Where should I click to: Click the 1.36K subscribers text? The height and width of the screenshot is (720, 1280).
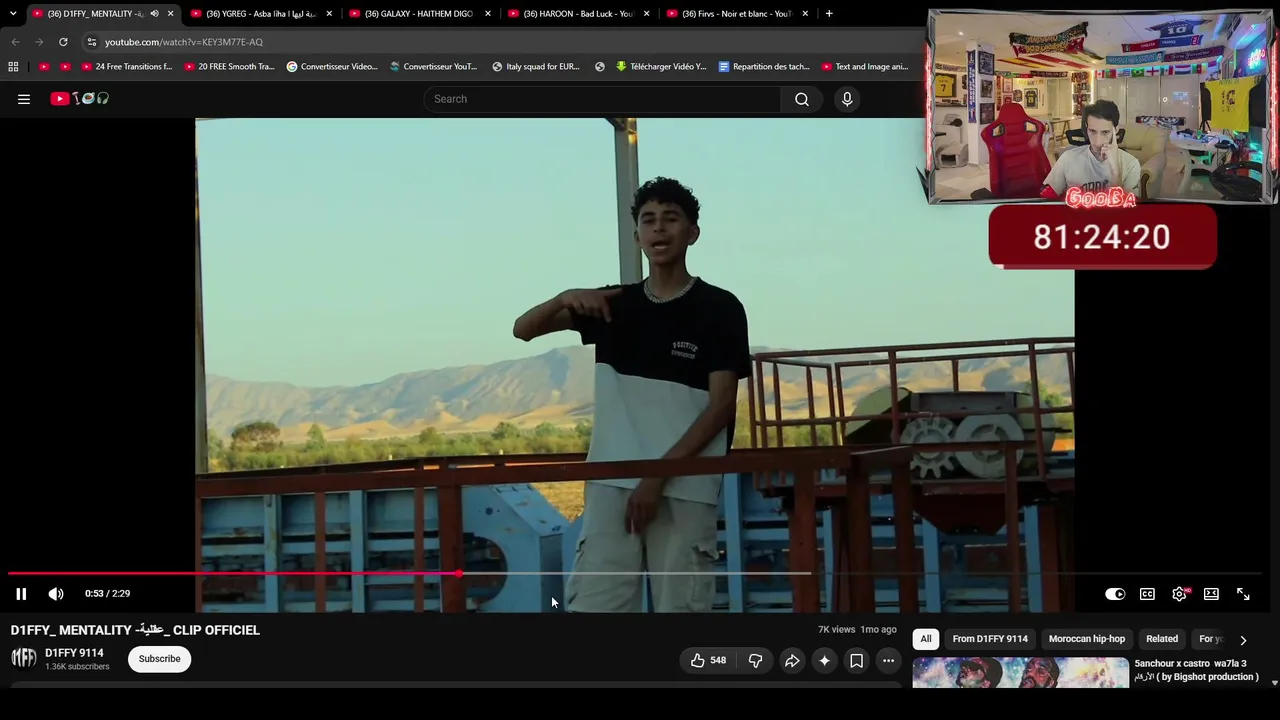[x=77, y=667]
